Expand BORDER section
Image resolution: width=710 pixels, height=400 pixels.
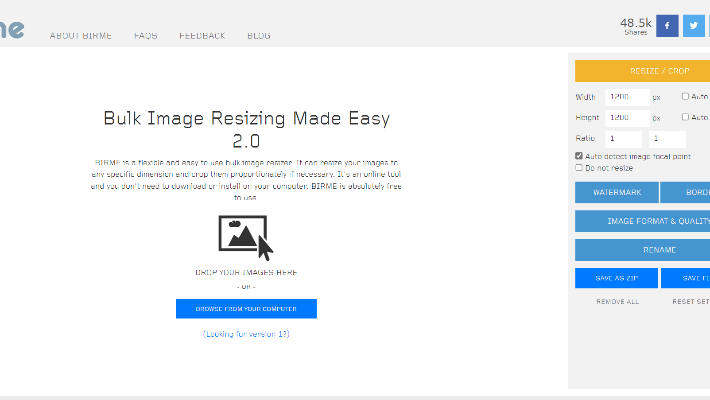coord(685,193)
